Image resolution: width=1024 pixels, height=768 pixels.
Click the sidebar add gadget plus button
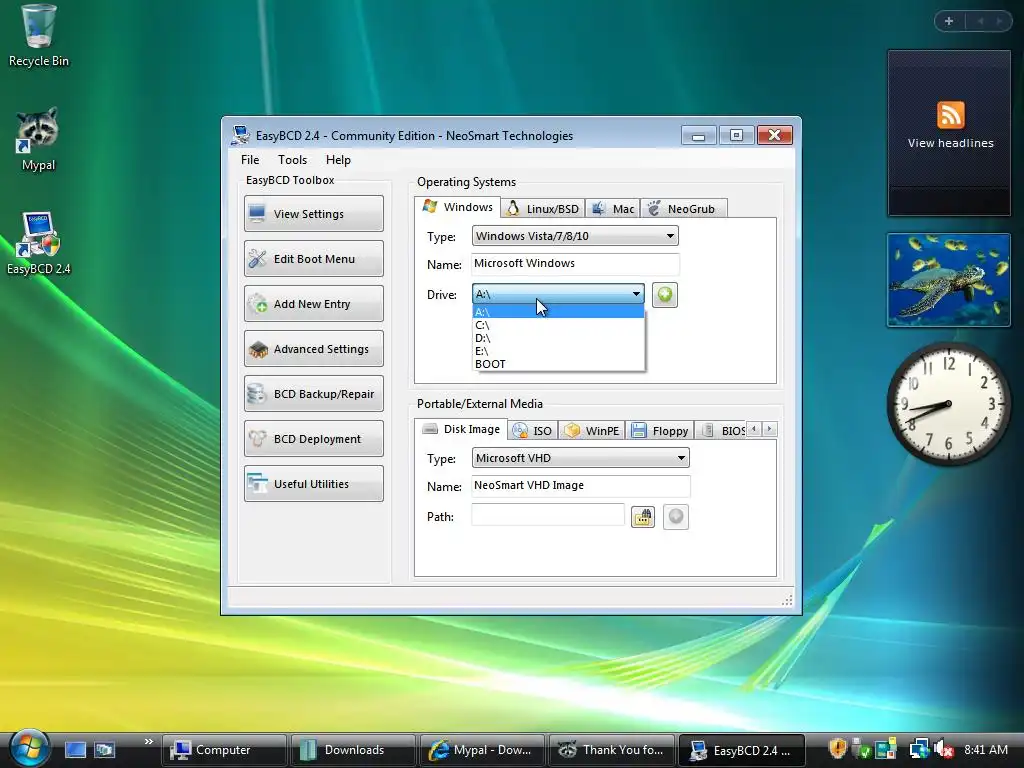(x=949, y=22)
